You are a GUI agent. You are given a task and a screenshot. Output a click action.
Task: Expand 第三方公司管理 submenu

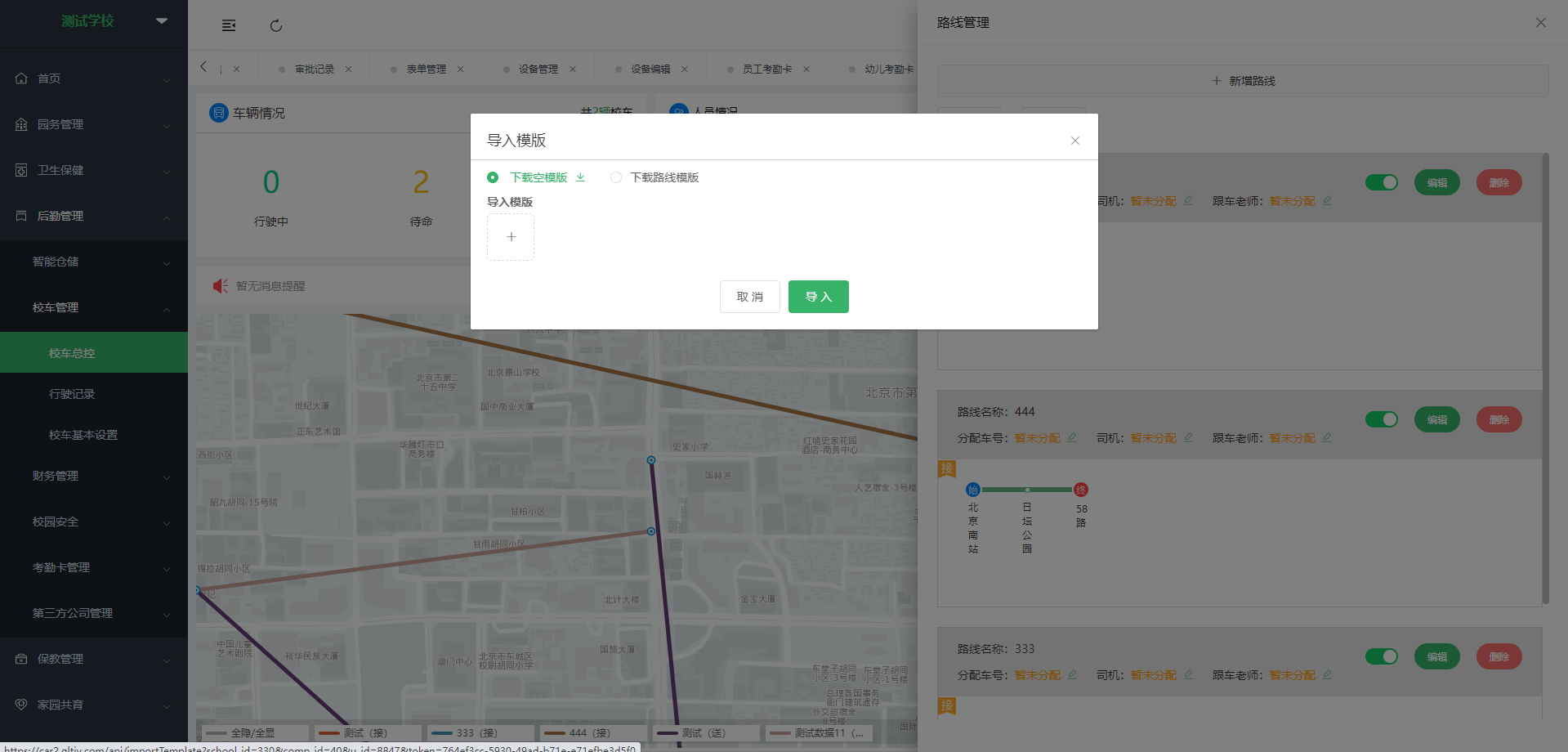94,613
